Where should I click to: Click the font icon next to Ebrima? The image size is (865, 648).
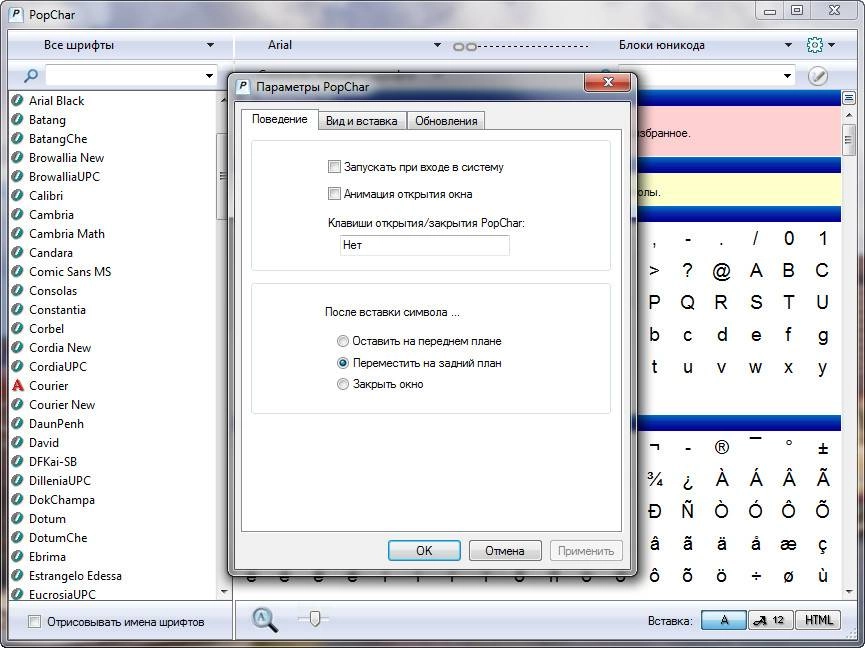18,556
